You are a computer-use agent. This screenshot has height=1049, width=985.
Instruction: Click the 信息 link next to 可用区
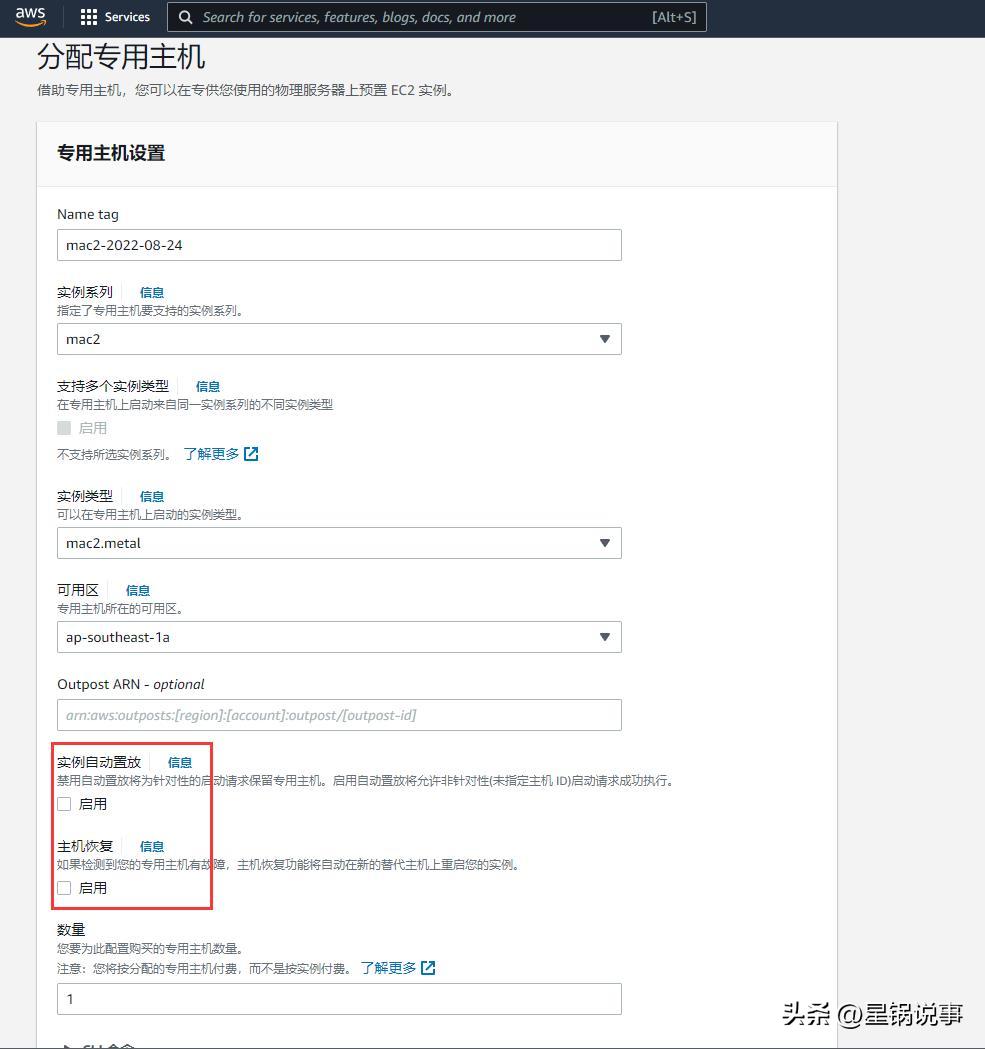[137, 589]
